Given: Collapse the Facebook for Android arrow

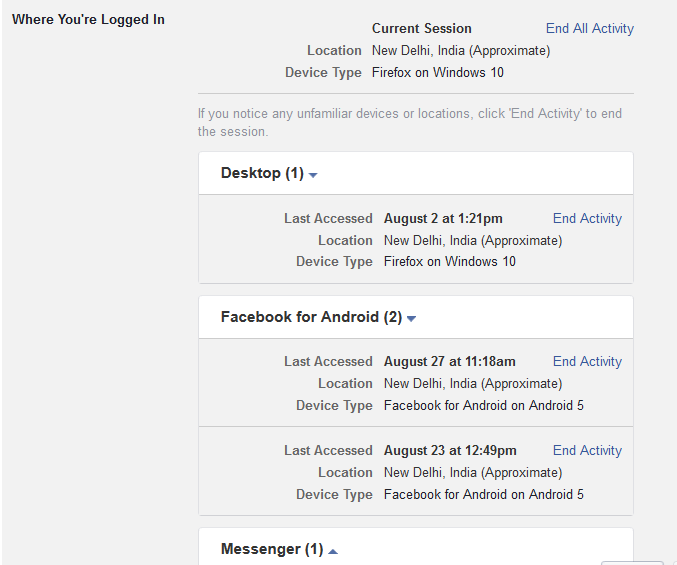Looking at the screenshot, I should 411,319.
